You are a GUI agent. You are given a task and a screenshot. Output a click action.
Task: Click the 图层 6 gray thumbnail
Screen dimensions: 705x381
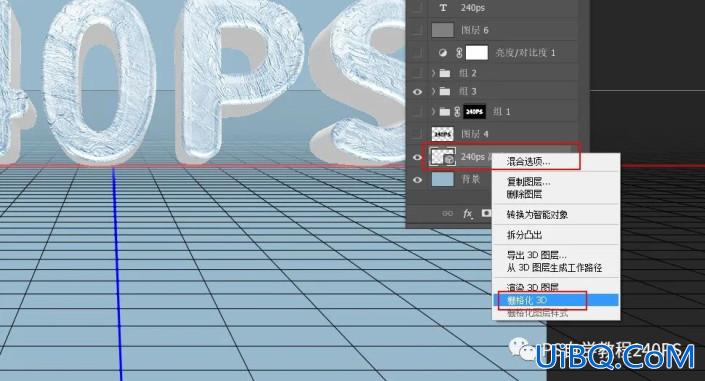[442, 30]
